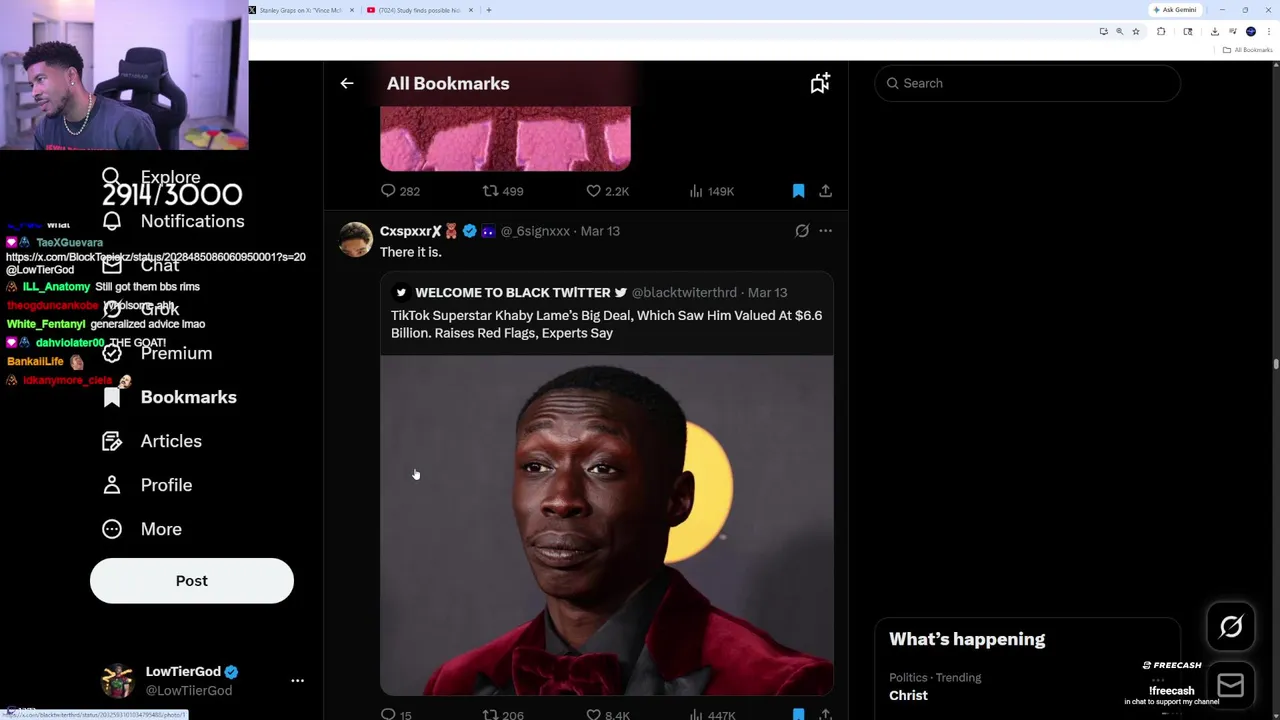Image resolution: width=1280 pixels, height=720 pixels.
Task: Open more options on Cxspxxr's post
Action: (x=825, y=231)
